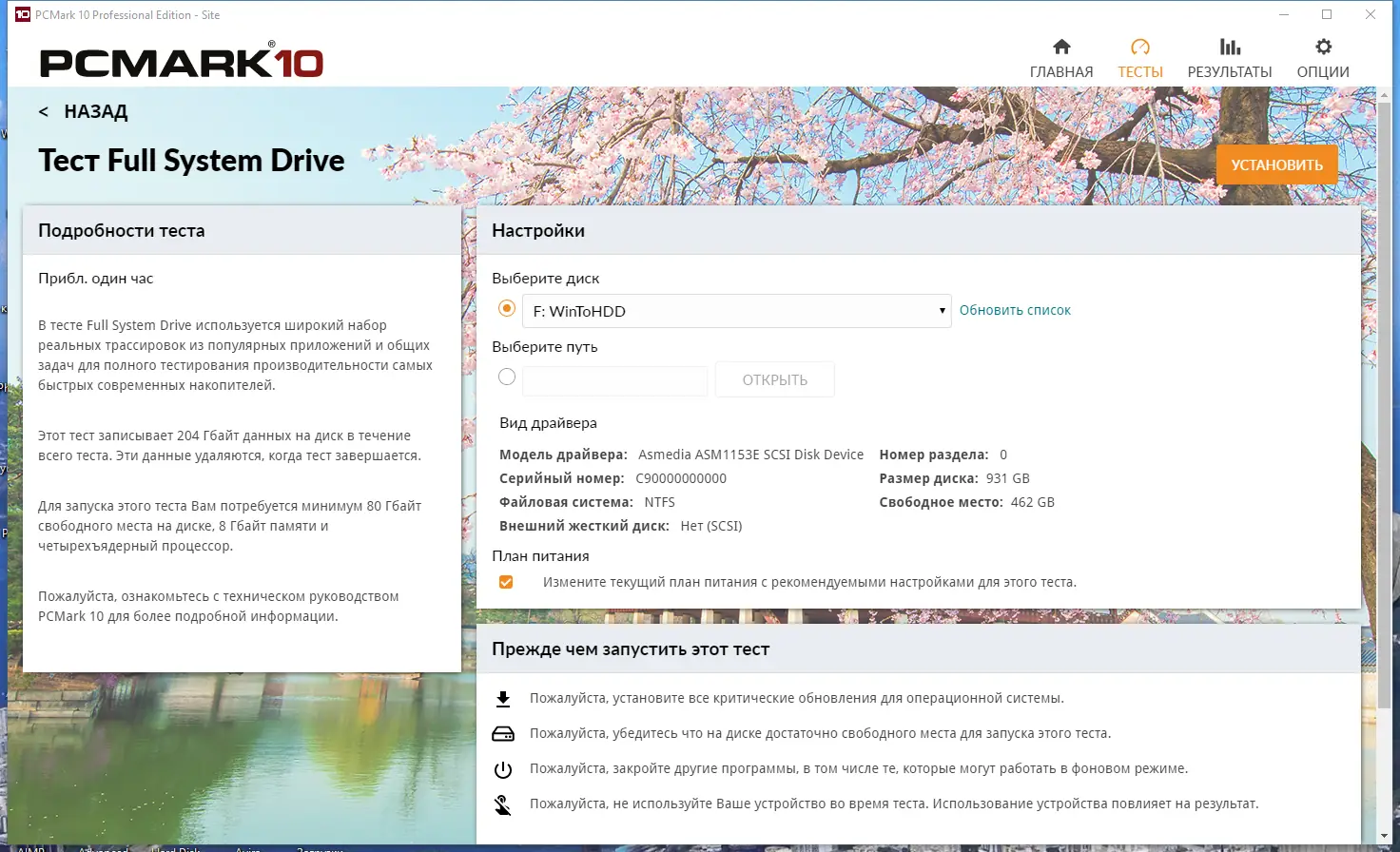
Task: Open the ГЛАВНАЯ home tab
Action: click(x=1061, y=59)
